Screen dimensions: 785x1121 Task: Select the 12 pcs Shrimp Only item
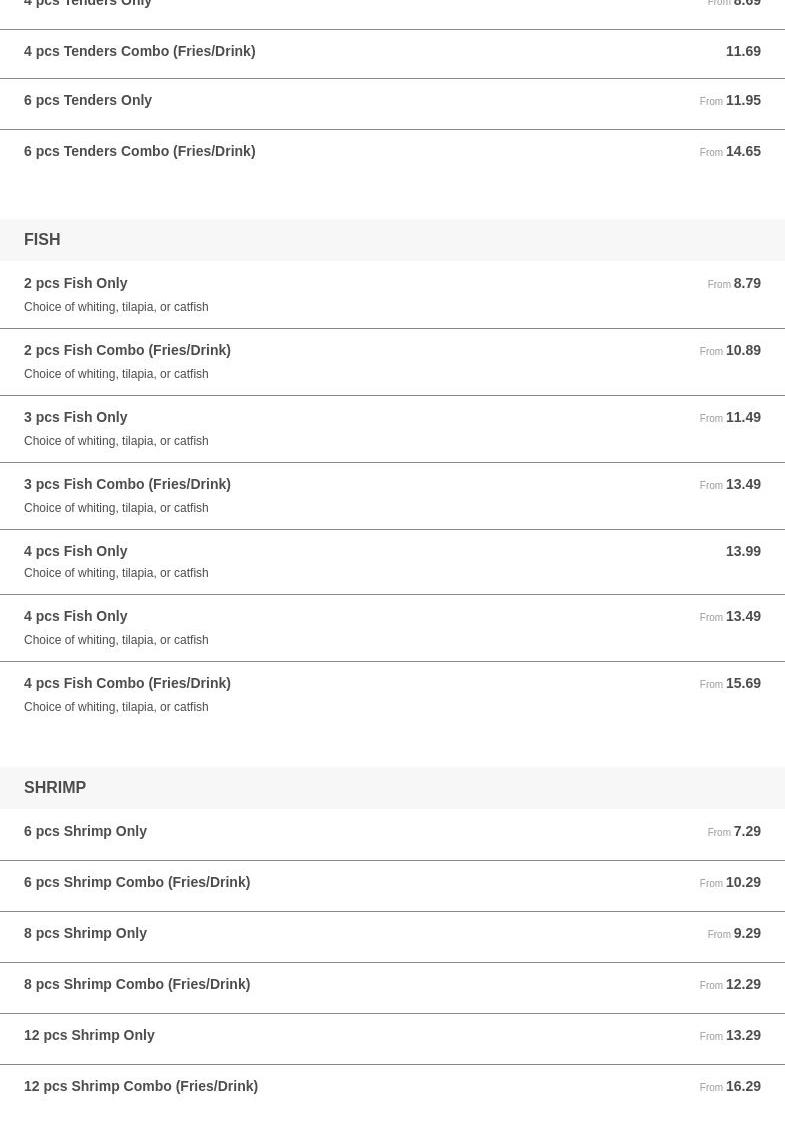coord(89,1035)
